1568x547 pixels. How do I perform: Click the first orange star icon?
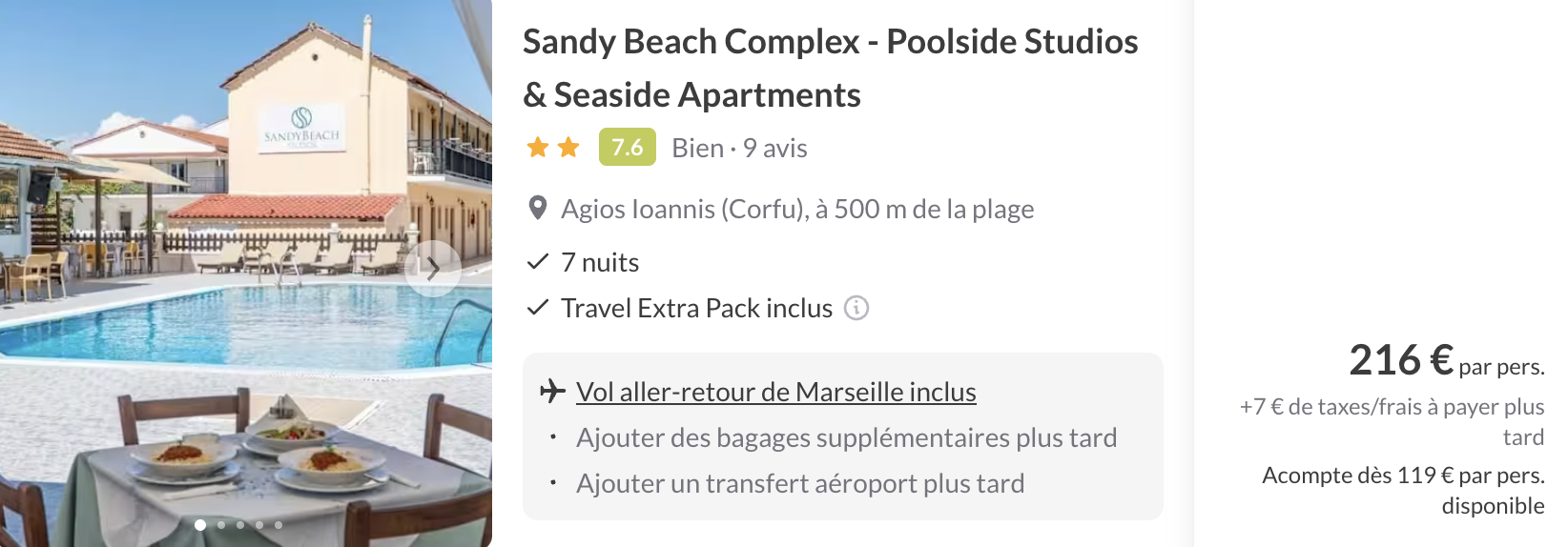tap(538, 148)
